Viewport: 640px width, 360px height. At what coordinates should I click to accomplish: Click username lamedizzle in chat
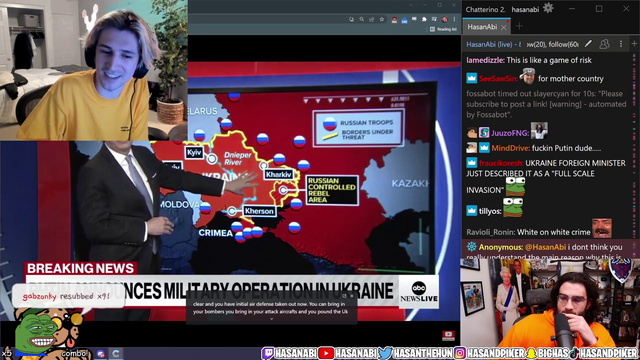coord(485,60)
